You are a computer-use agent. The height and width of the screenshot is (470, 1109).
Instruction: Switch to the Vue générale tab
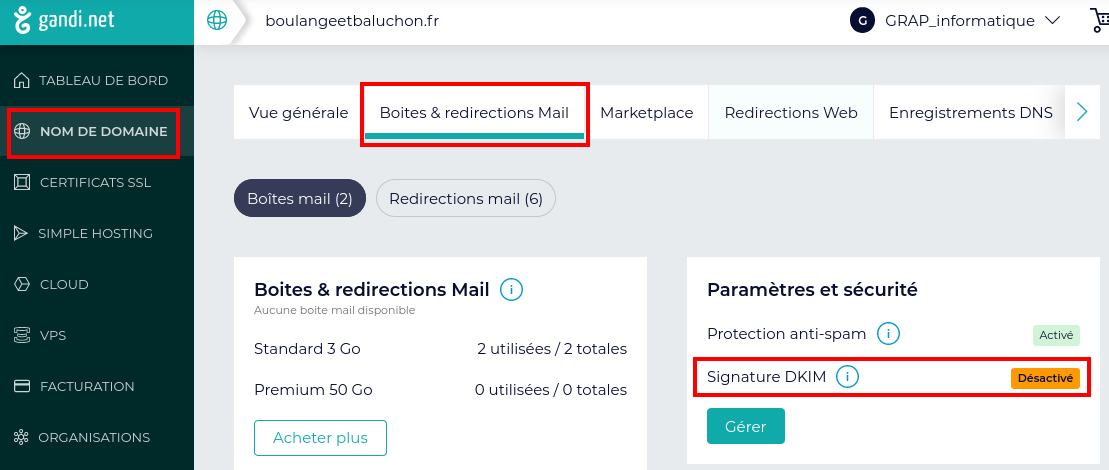[x=298, y=113]
